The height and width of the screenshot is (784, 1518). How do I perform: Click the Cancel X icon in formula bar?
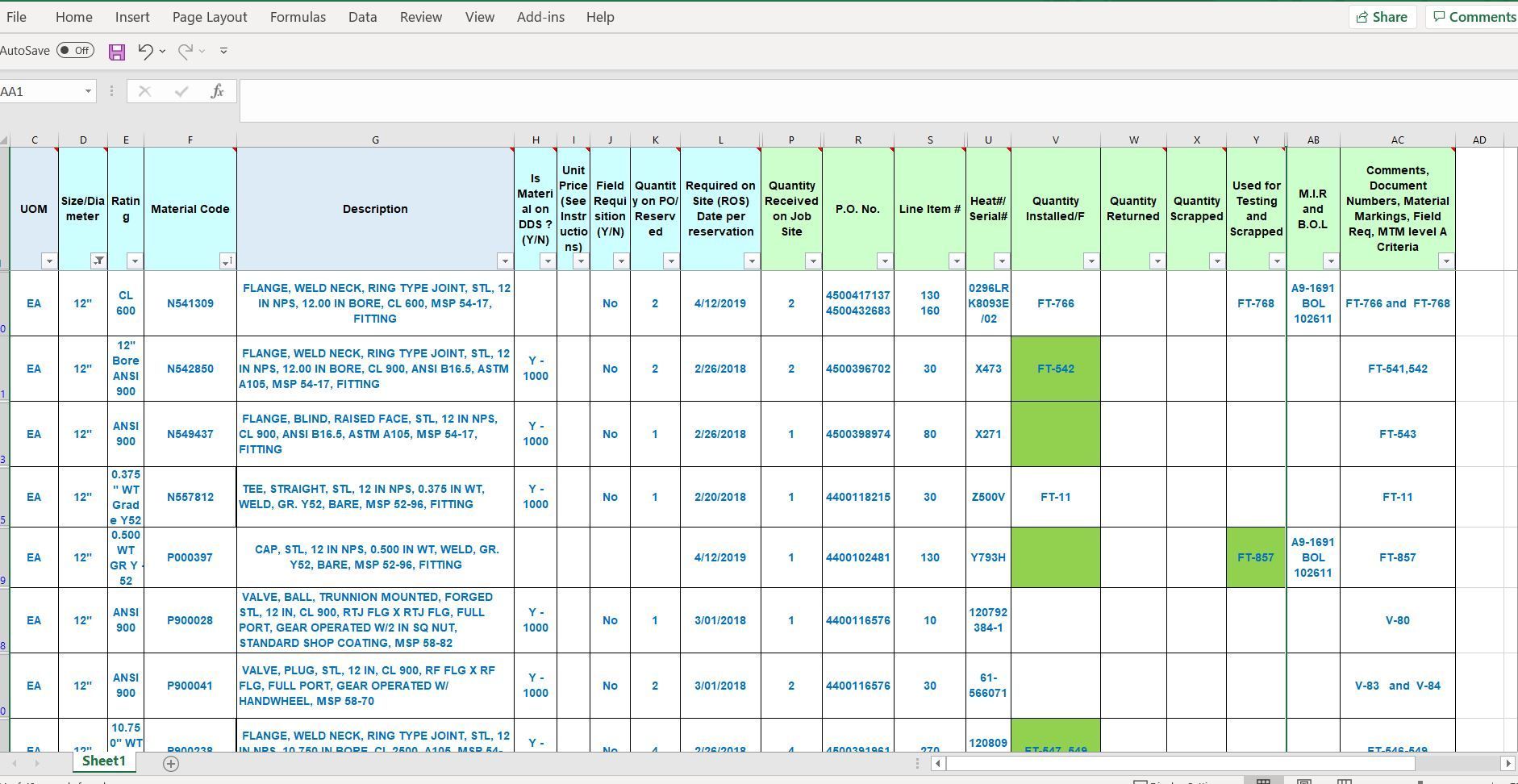pyautogui.click(x=144, y=91)
